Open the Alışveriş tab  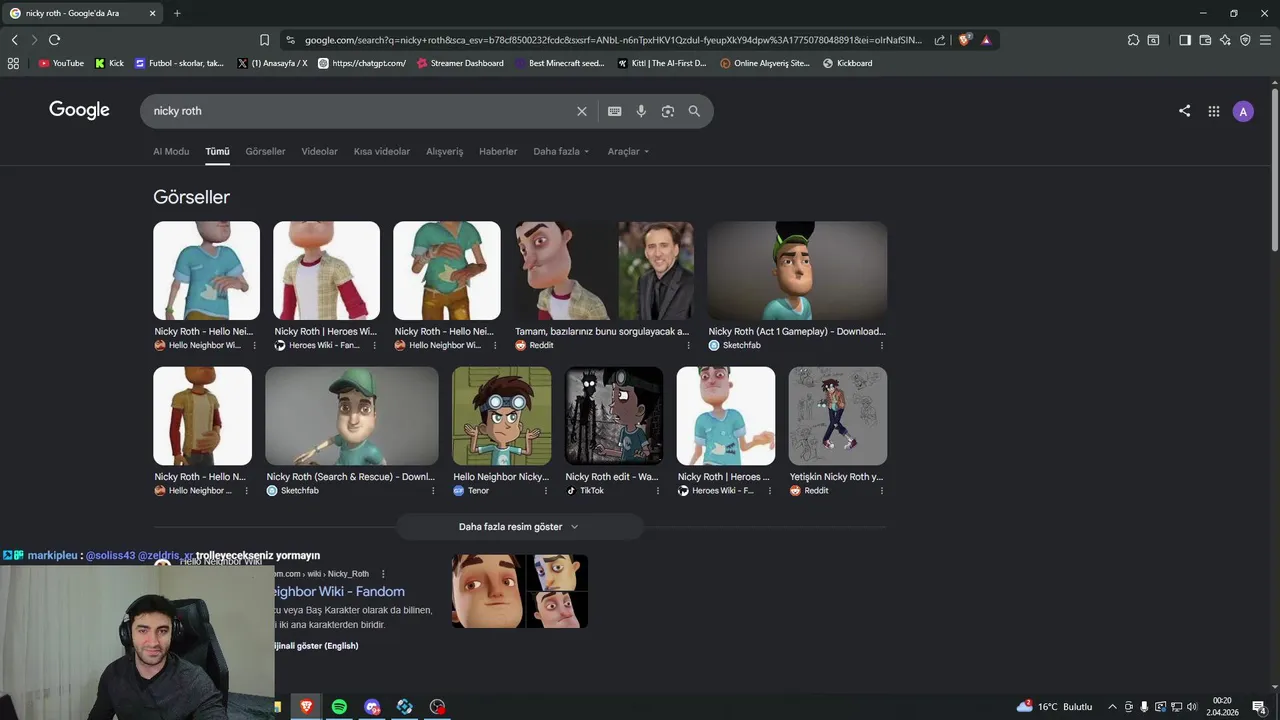tap(445, 152)
